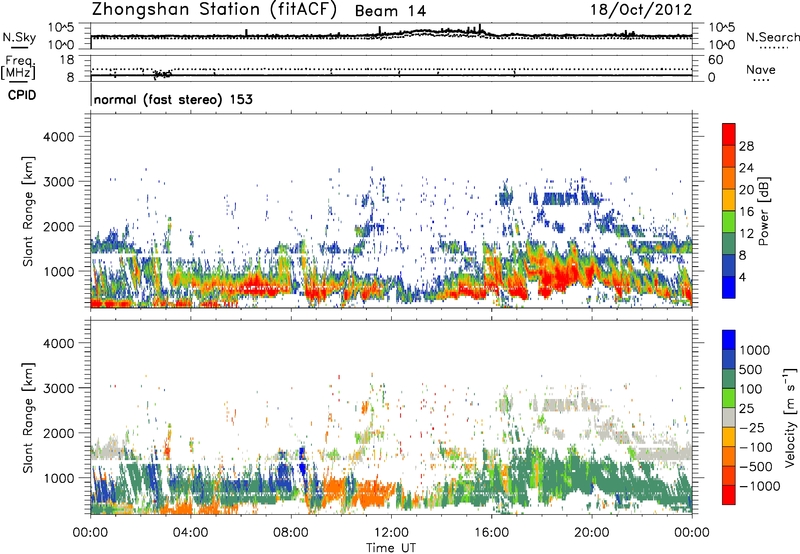The image size is (800, 554).
Task: Click the 2000 tick in velocity panel
Action: tap(59, 433)
